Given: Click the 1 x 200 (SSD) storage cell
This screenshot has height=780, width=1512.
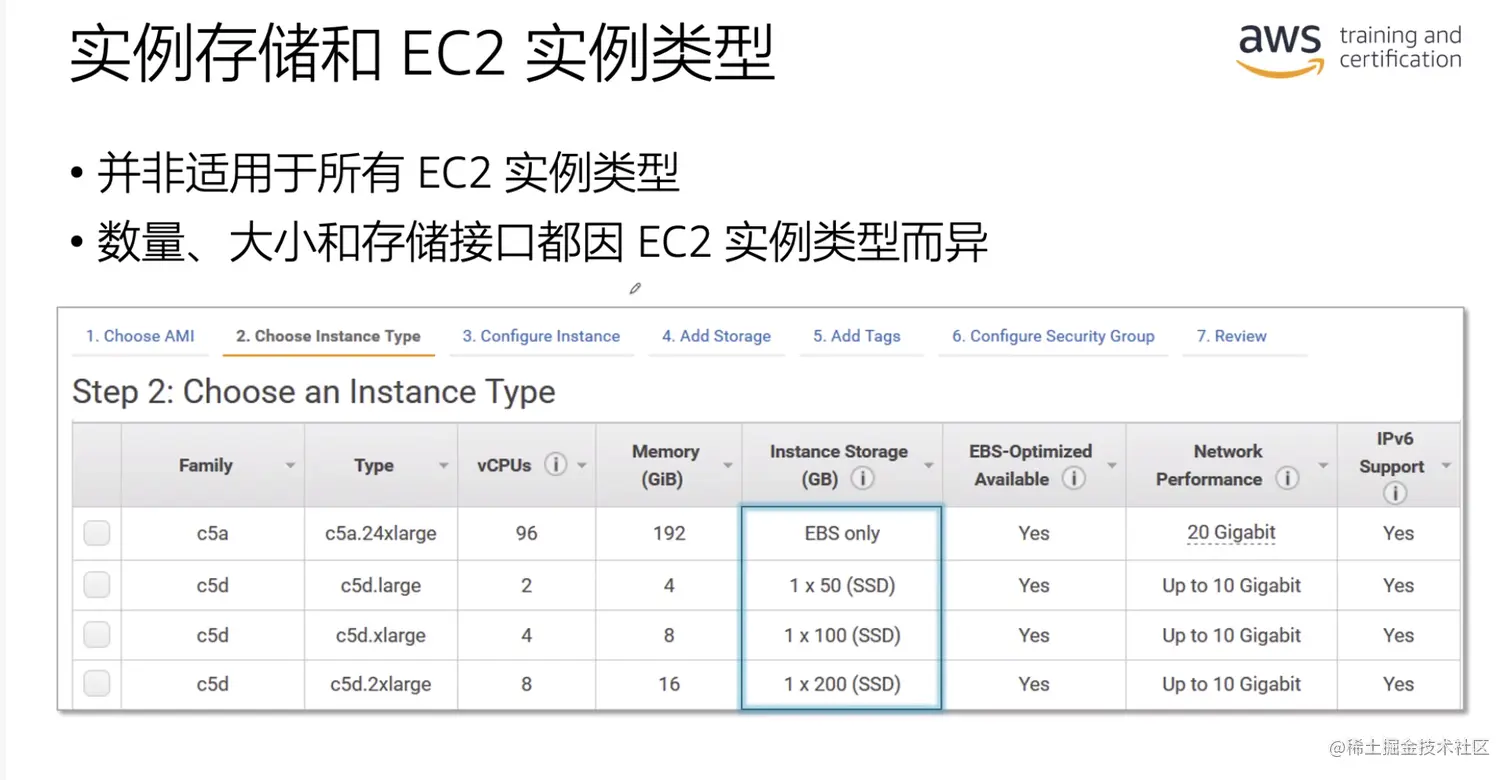Looking at the screenshot, I should (x=842, y=684).
